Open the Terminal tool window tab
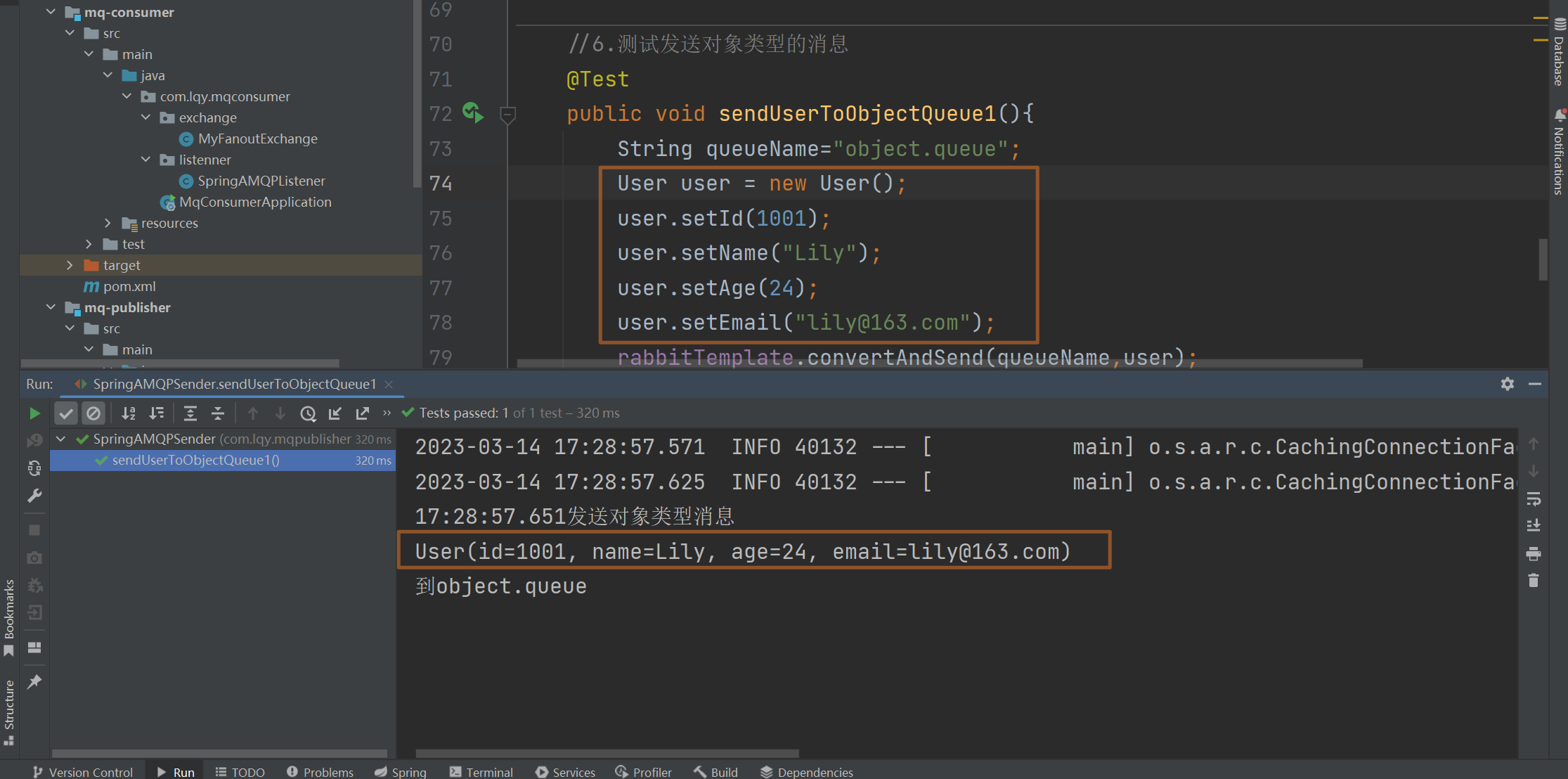1568x779 pixels. (481, 772)
